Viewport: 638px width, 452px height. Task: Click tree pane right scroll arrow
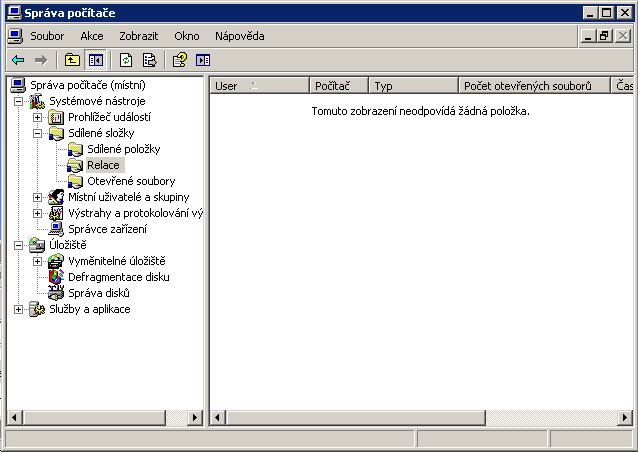click(x=194, y=417)
